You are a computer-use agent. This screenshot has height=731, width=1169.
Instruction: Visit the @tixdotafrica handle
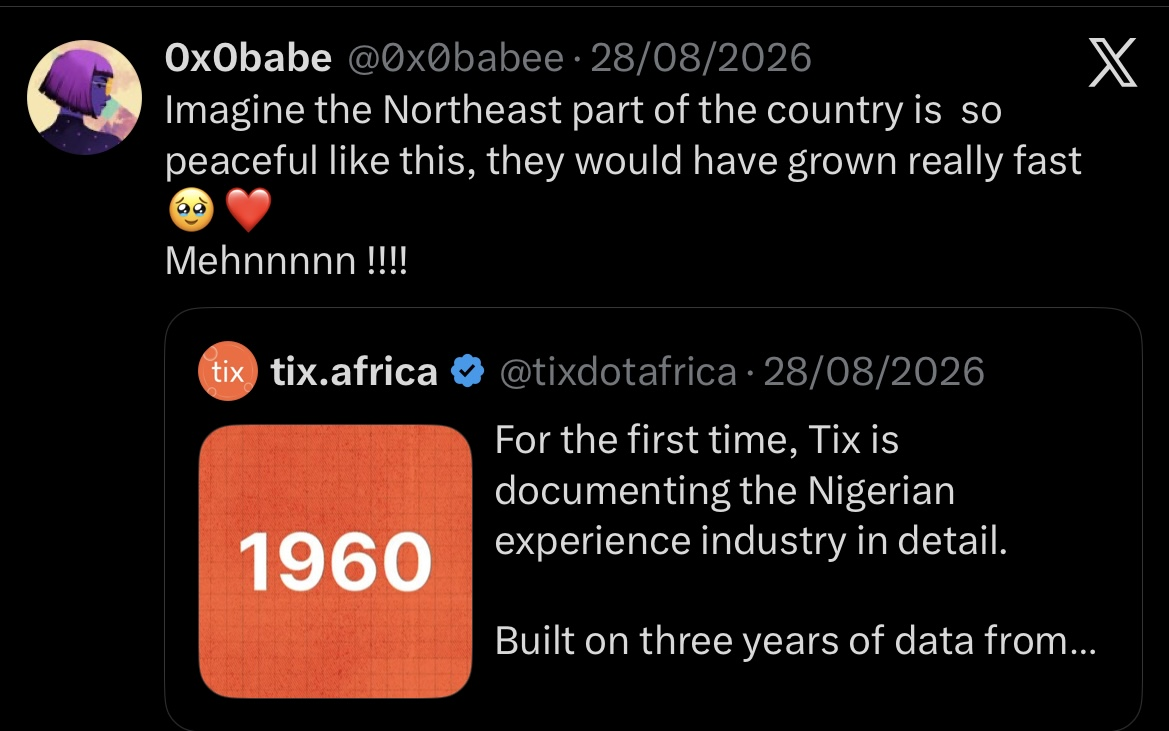pos(618,371)
